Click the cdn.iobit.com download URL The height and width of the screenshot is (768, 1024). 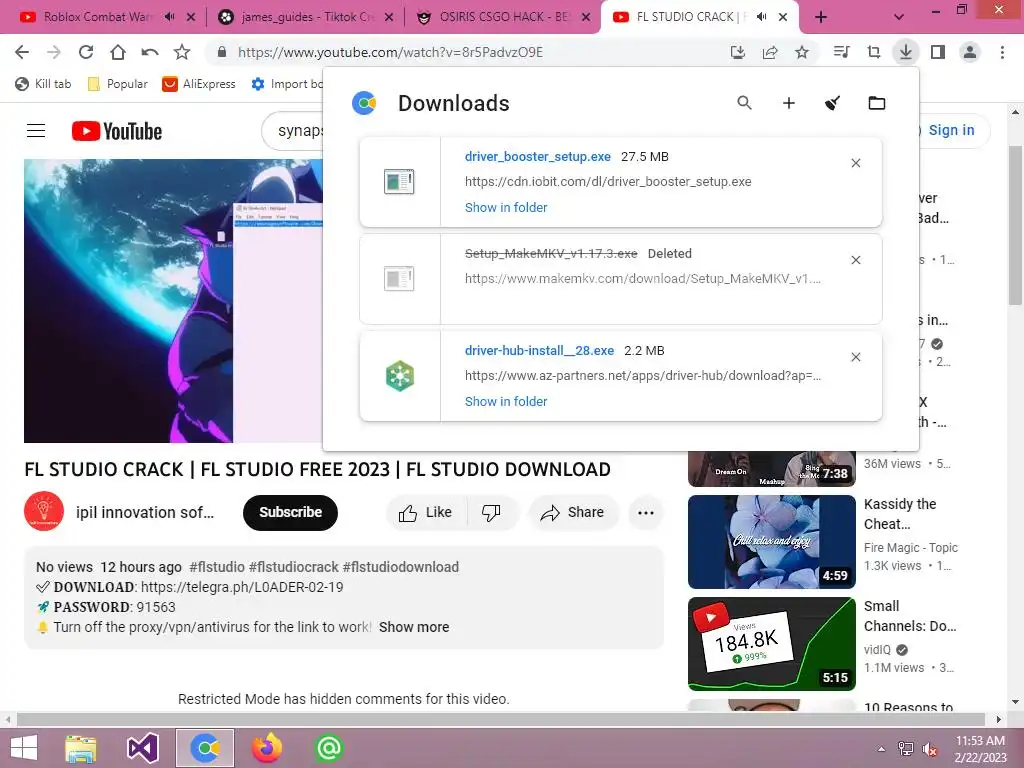(x=608, y=182)
